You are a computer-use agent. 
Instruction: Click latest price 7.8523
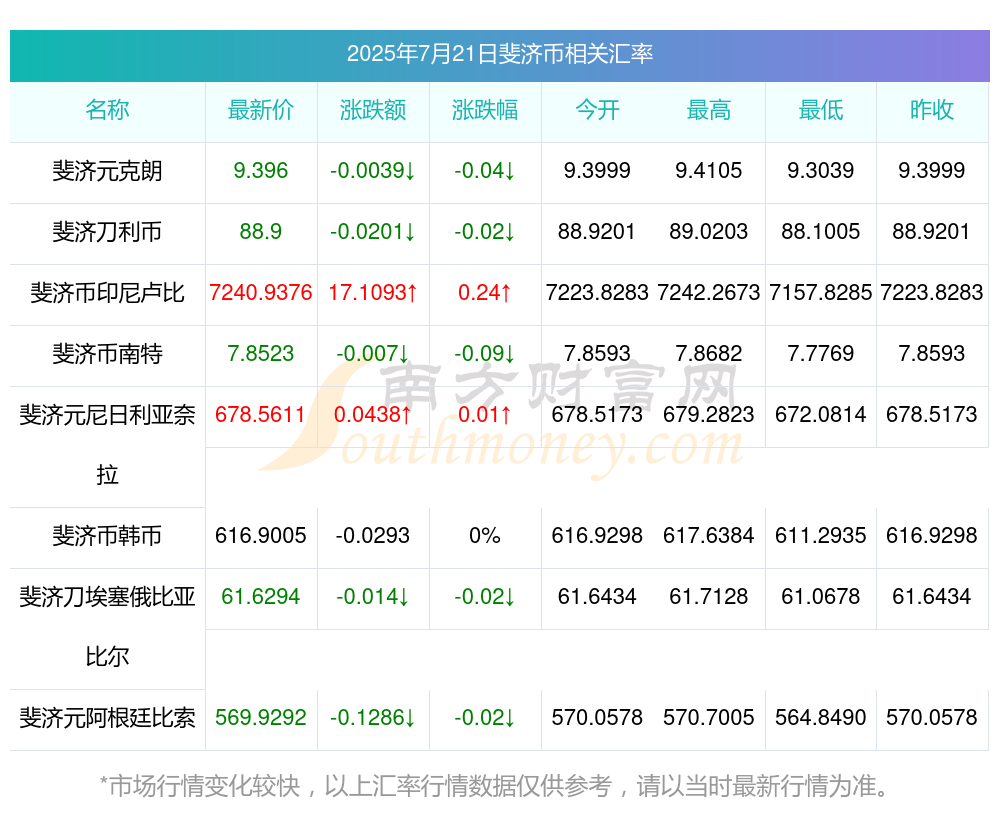coord(261,353)
